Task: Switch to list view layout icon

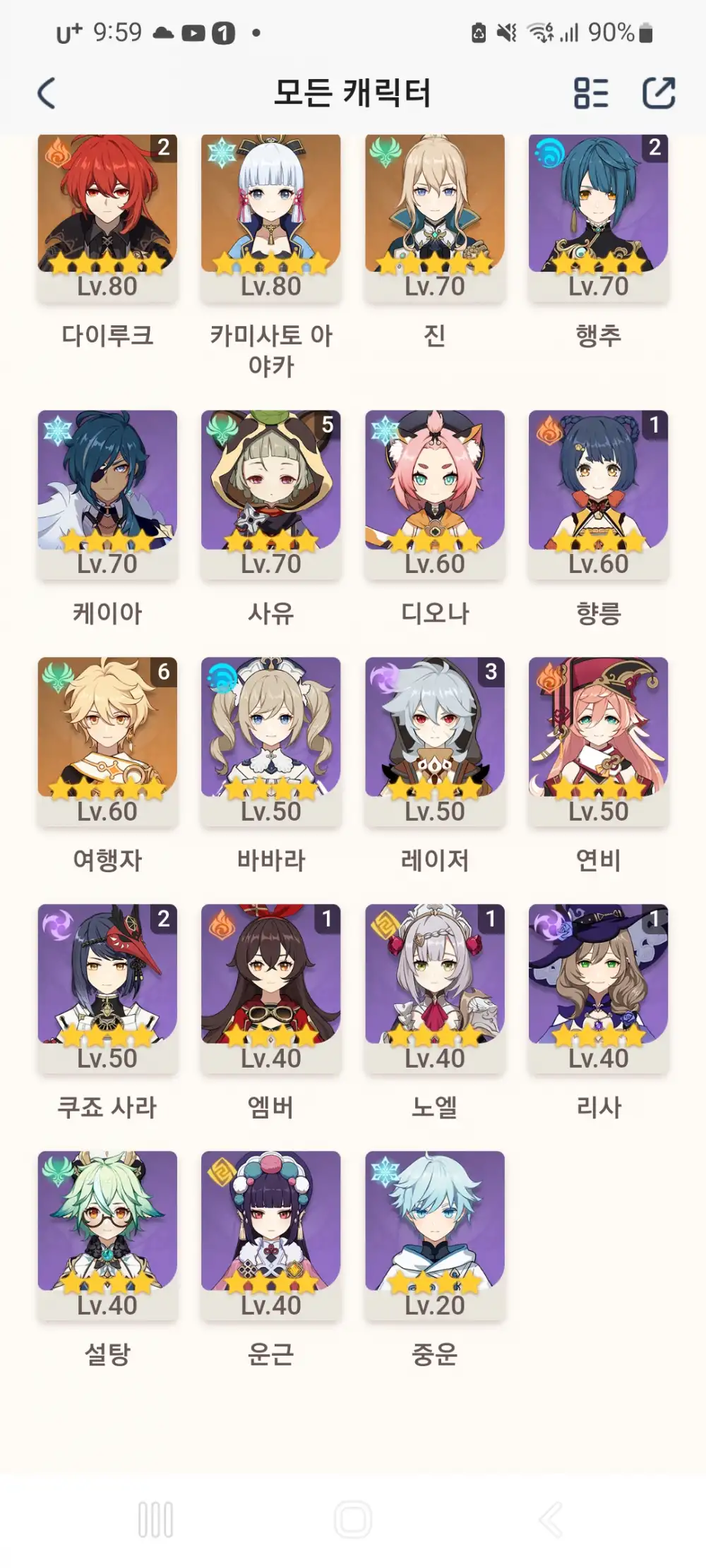Action: (x=591, y=93)
